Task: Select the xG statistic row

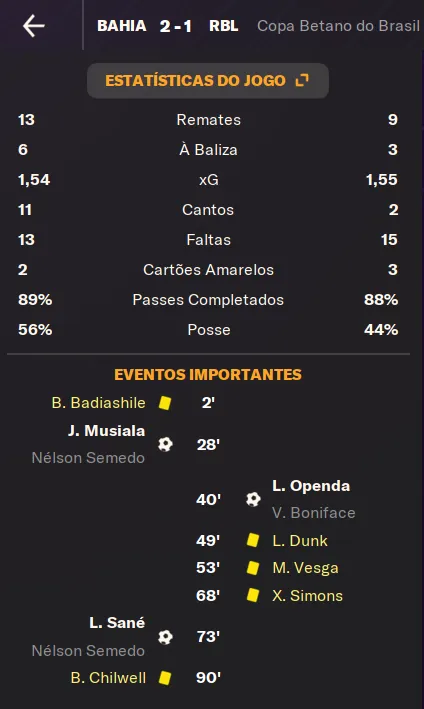Action: 208,180
